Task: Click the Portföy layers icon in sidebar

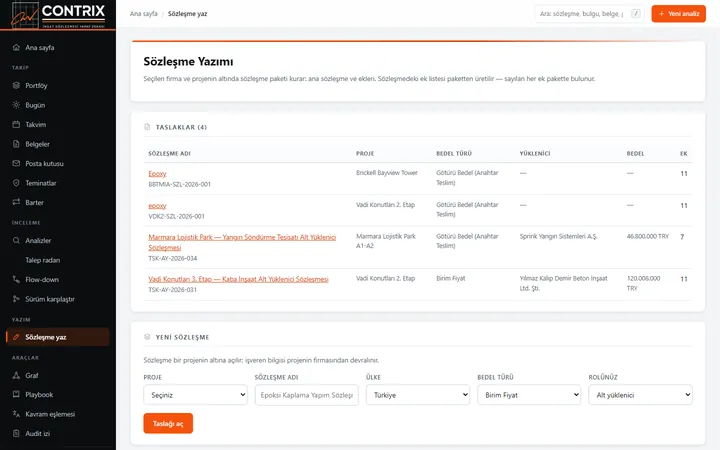Action: tap(16, 85)
